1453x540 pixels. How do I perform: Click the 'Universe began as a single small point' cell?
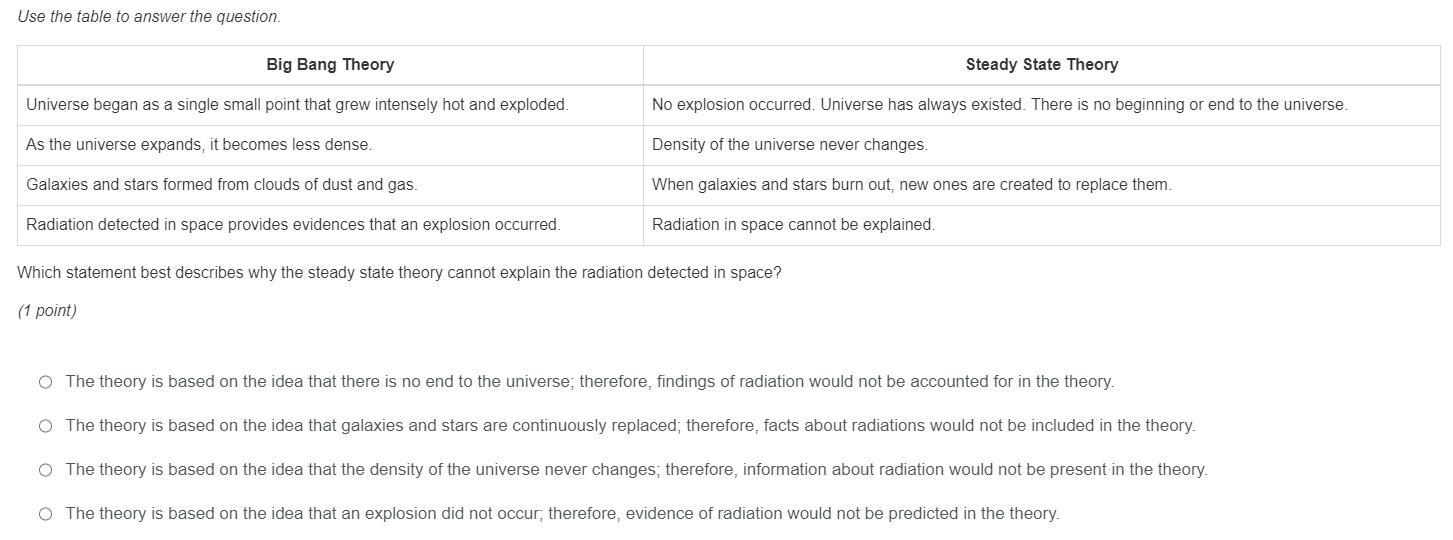coord(297,105)
